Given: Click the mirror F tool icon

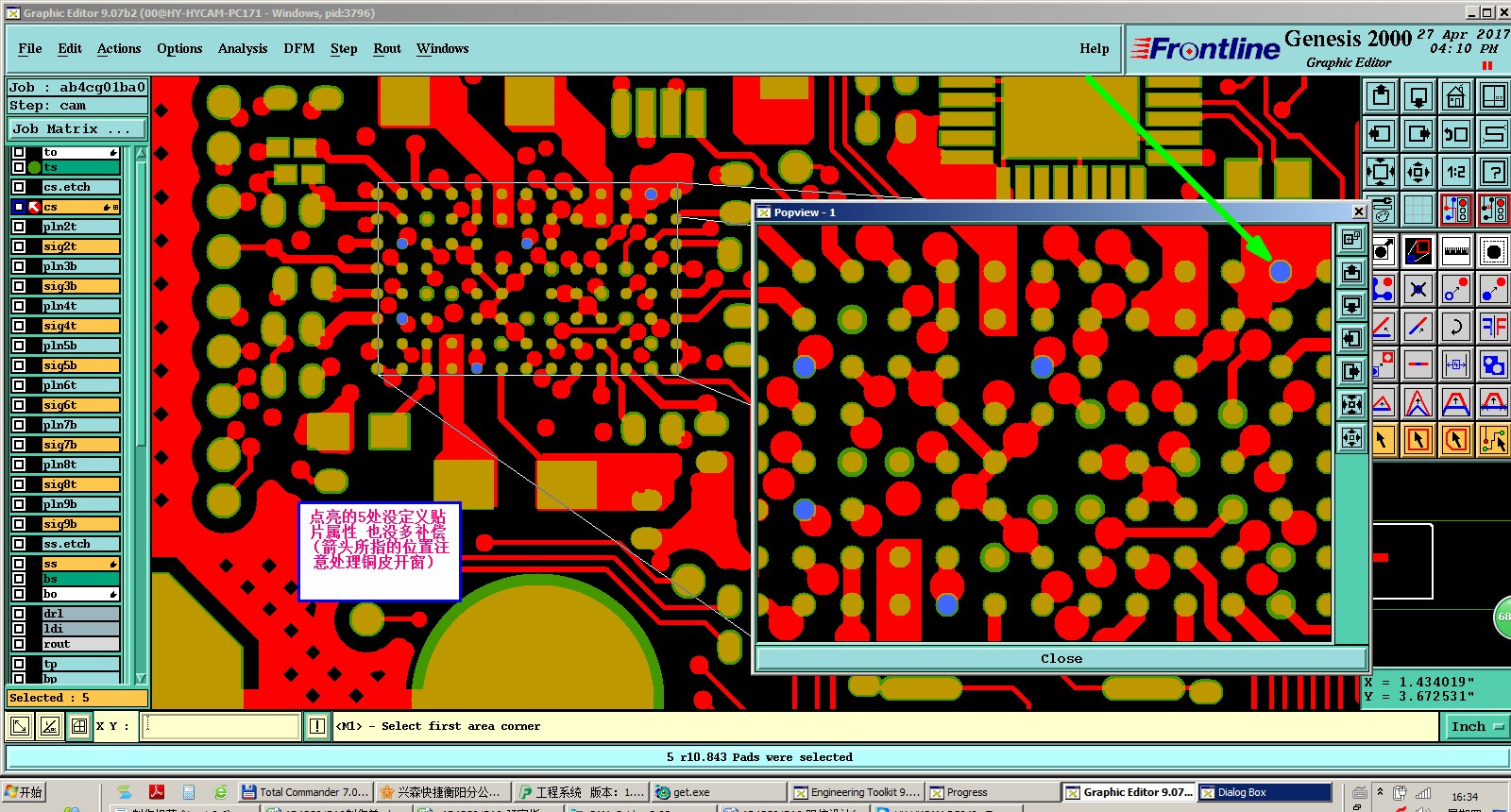Looking at the screenshot, I should pos(1493,326).
